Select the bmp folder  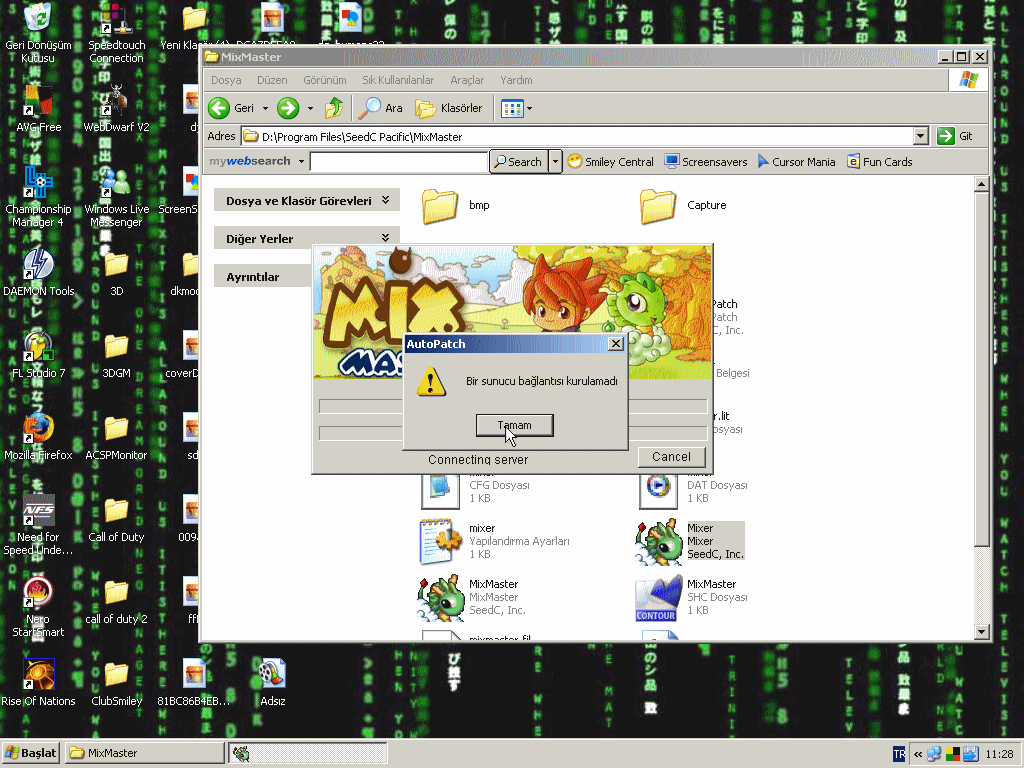coord(456,206)
